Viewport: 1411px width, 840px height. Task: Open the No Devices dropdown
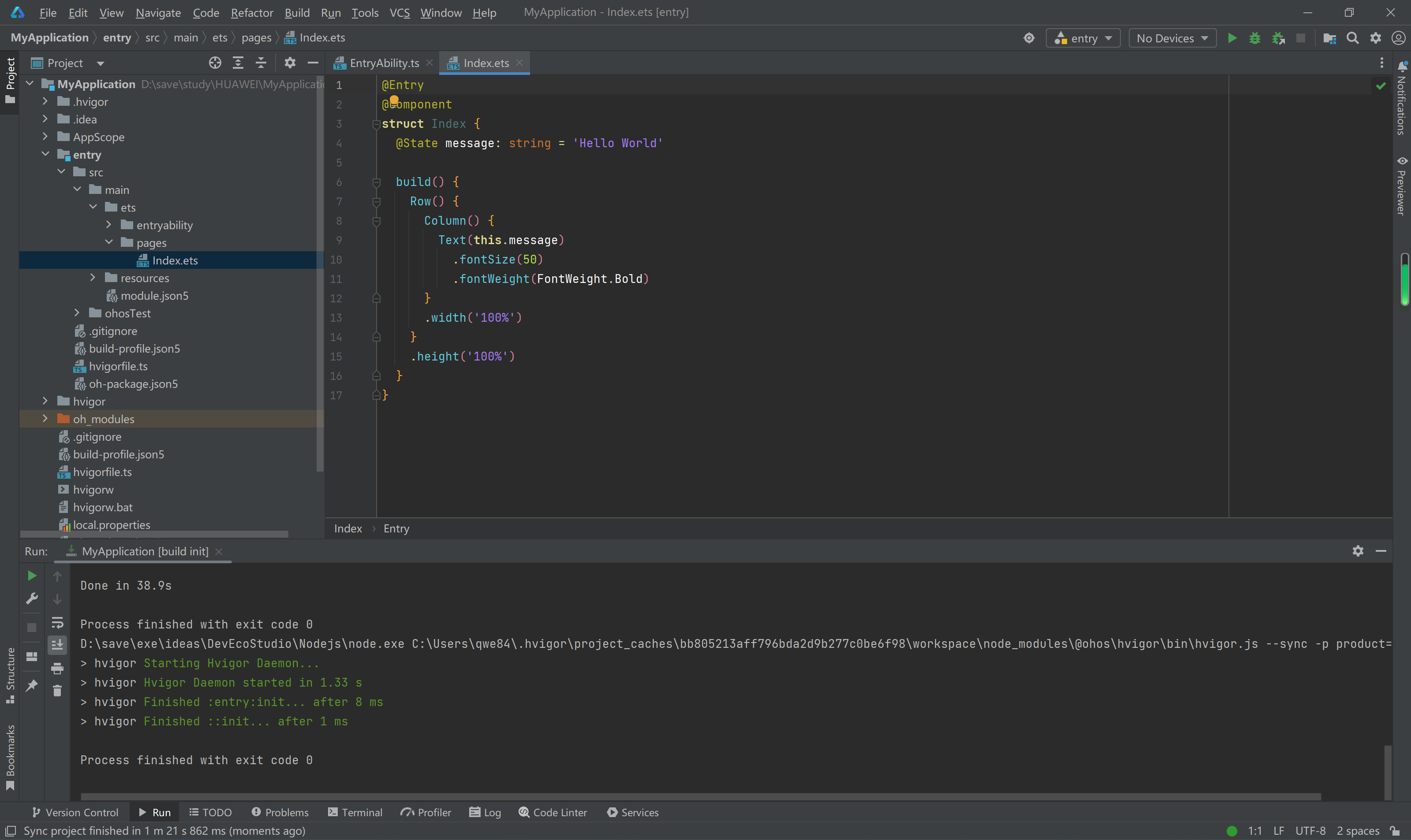click(1172, 38)
